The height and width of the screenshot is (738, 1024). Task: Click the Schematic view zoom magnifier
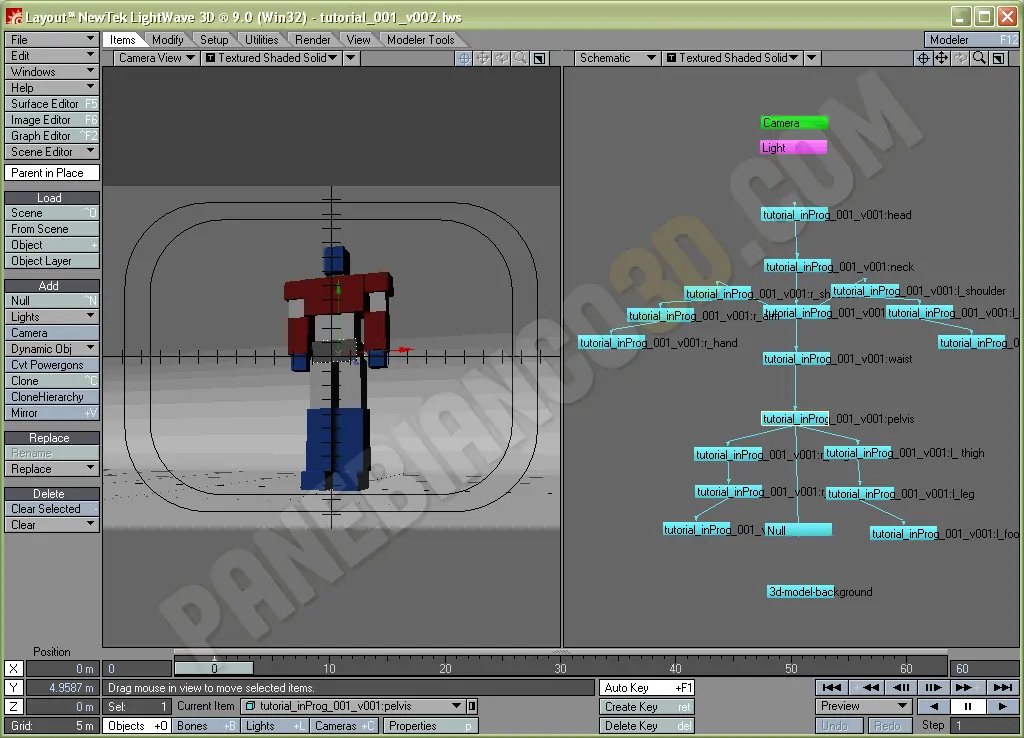point(980,58)
